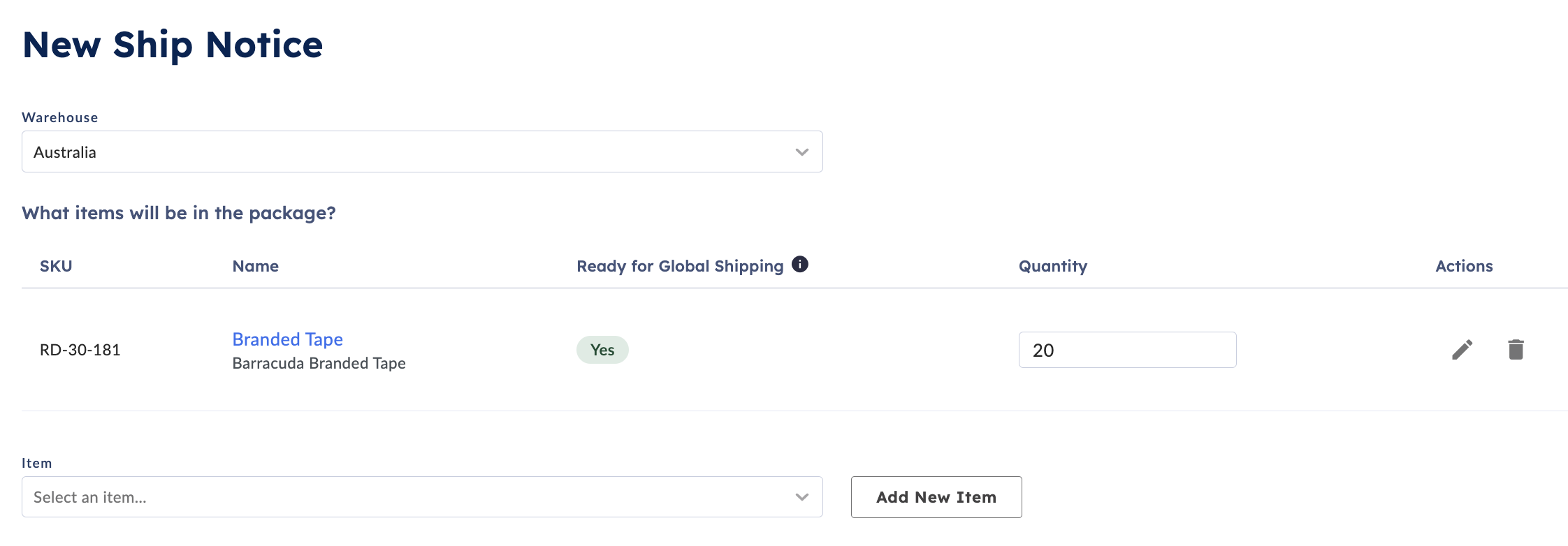
Task: Open the Warehouse dropdown showing Australia
Action: point(422,152)
